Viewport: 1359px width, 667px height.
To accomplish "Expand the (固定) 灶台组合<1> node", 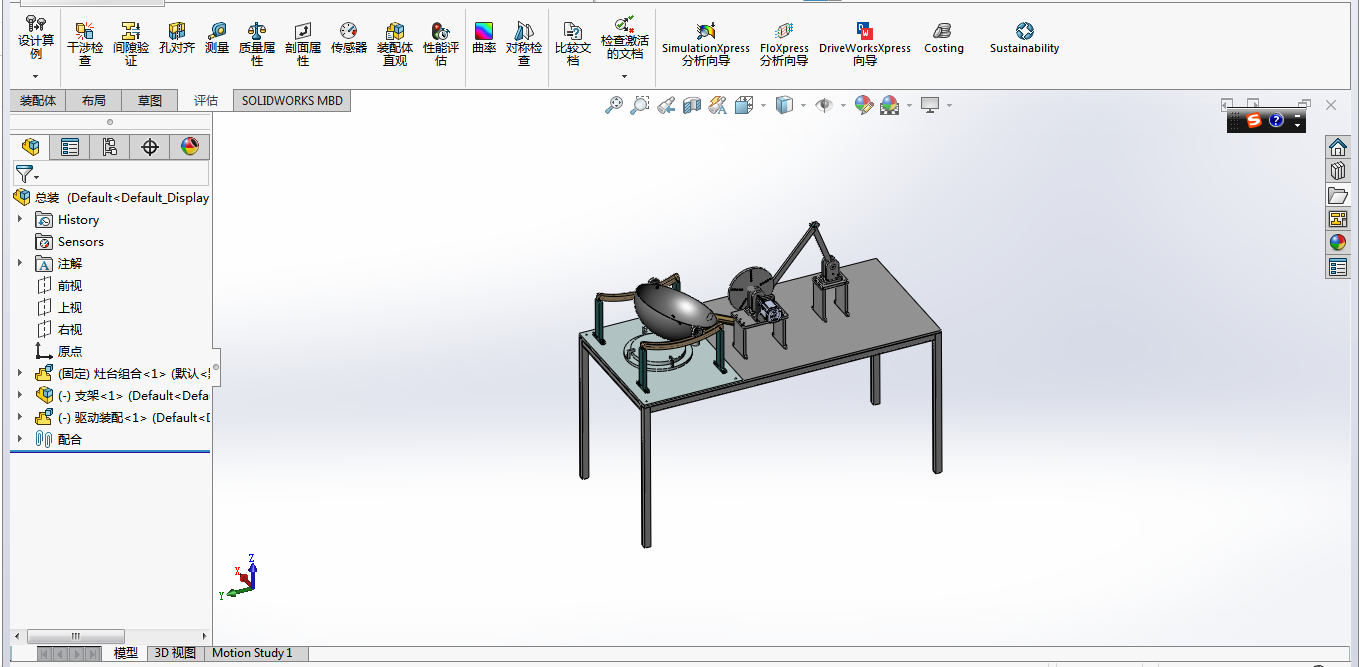I will (x=19, y=373).
